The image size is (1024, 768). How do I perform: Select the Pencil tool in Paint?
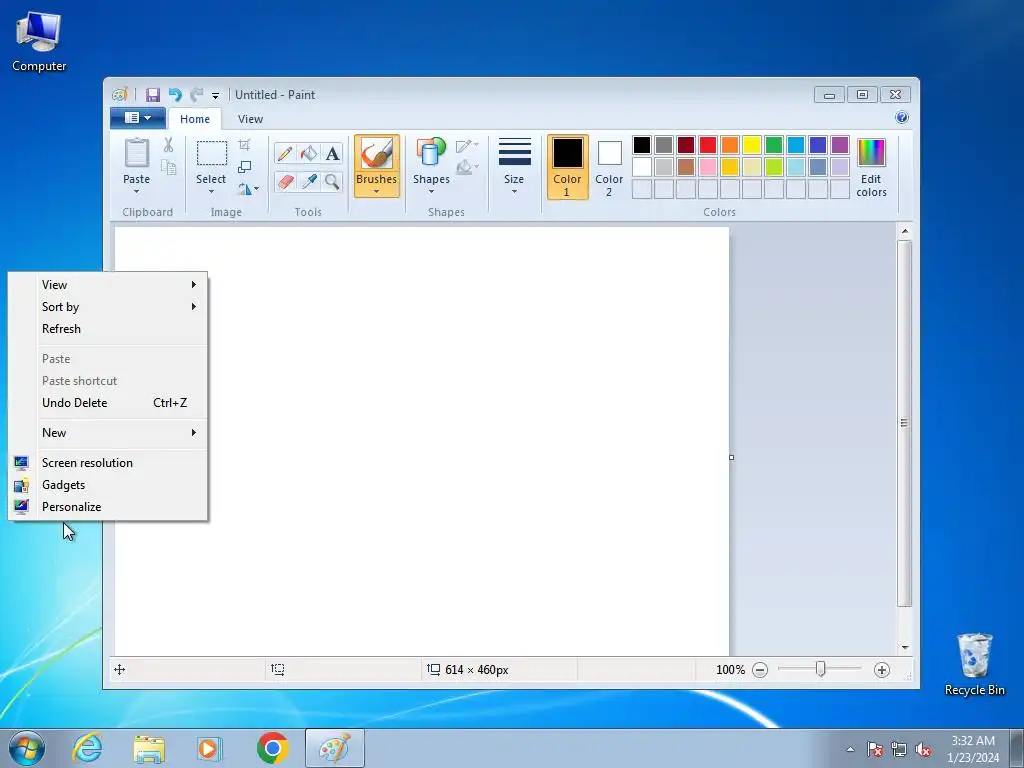285,153
